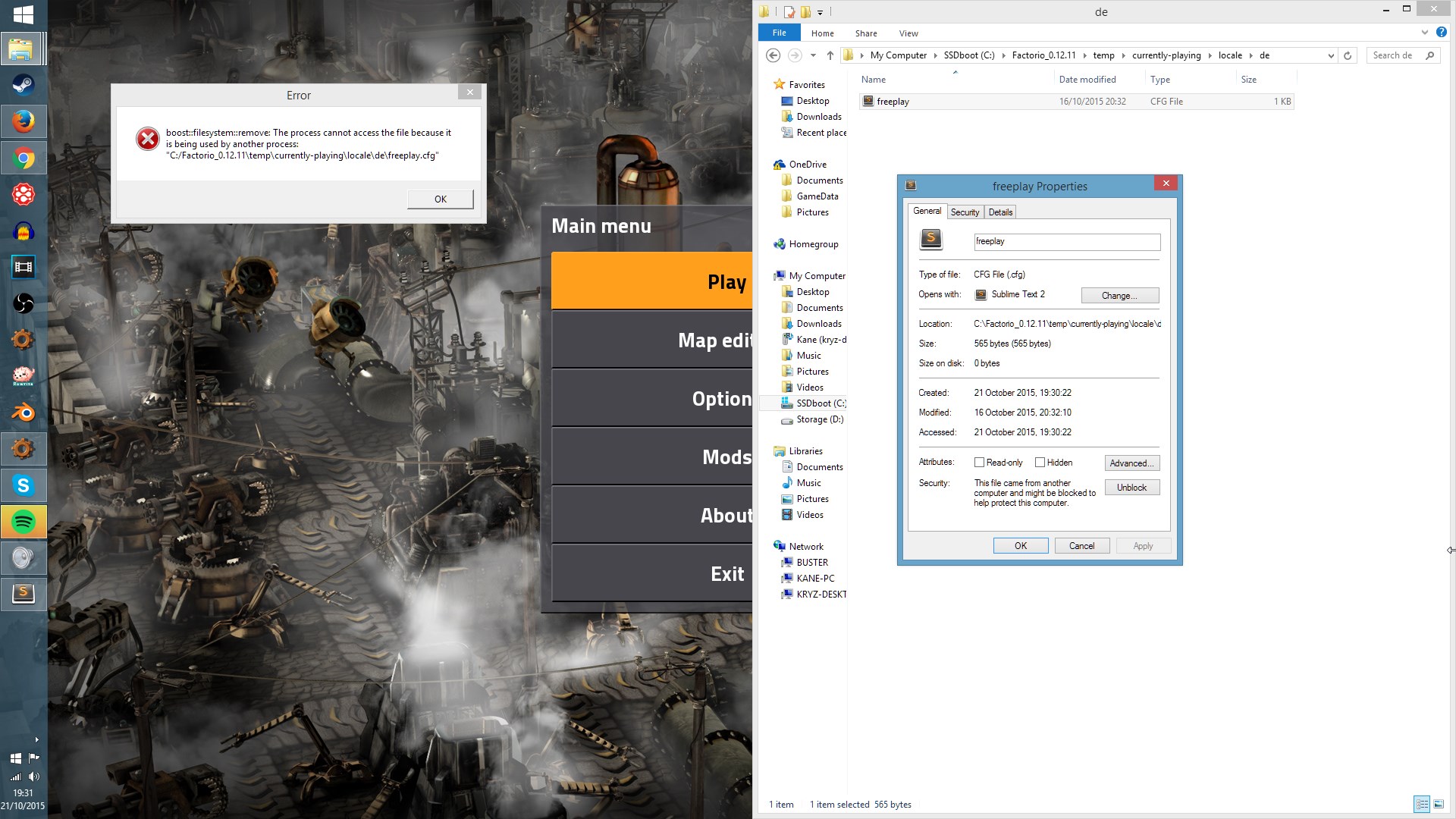Launch Blender from the taskbar
This screenshot has width=1456, height=819.
click(x=23, y=413)
